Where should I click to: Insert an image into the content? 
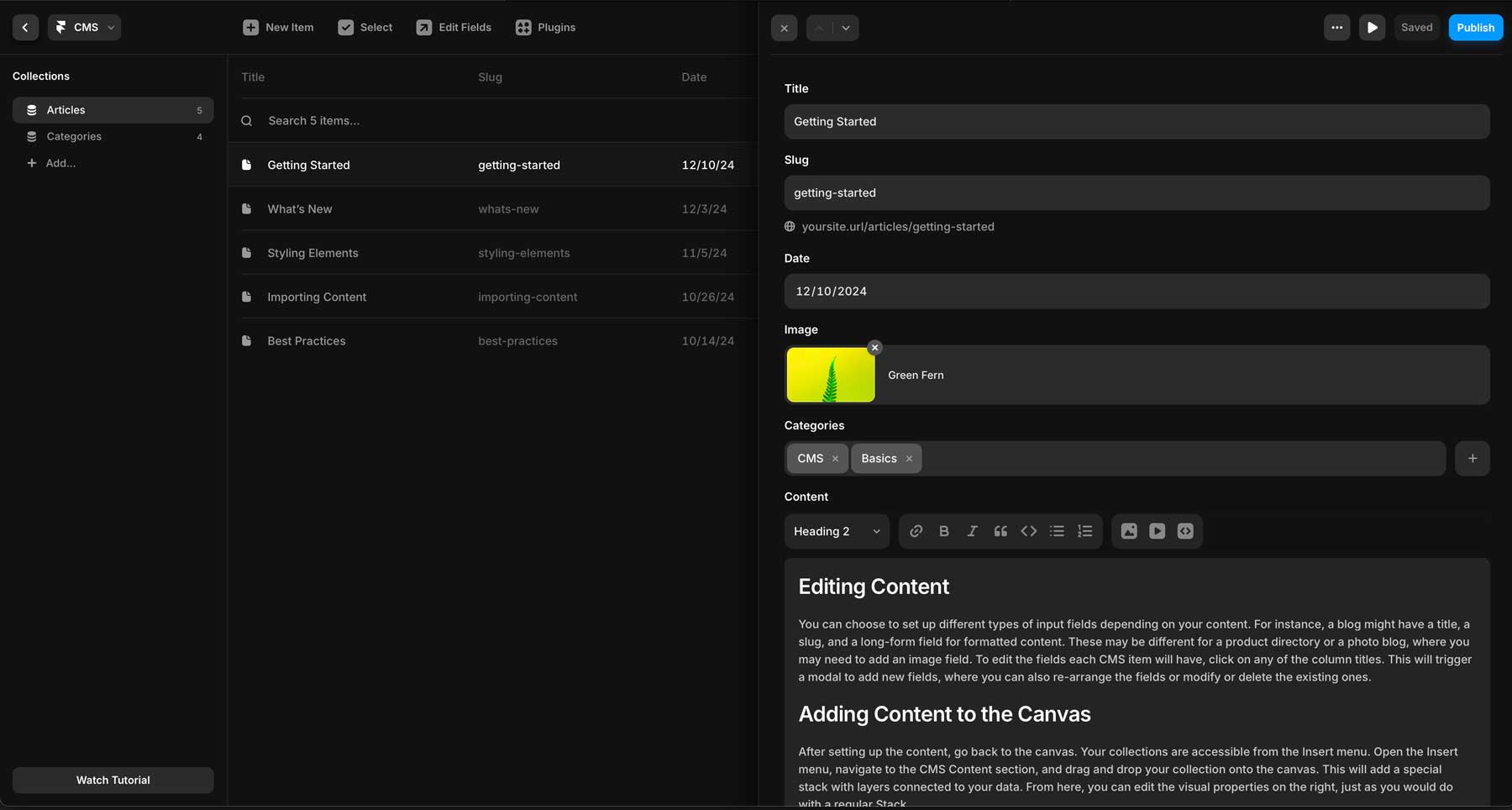(1129, 531)
